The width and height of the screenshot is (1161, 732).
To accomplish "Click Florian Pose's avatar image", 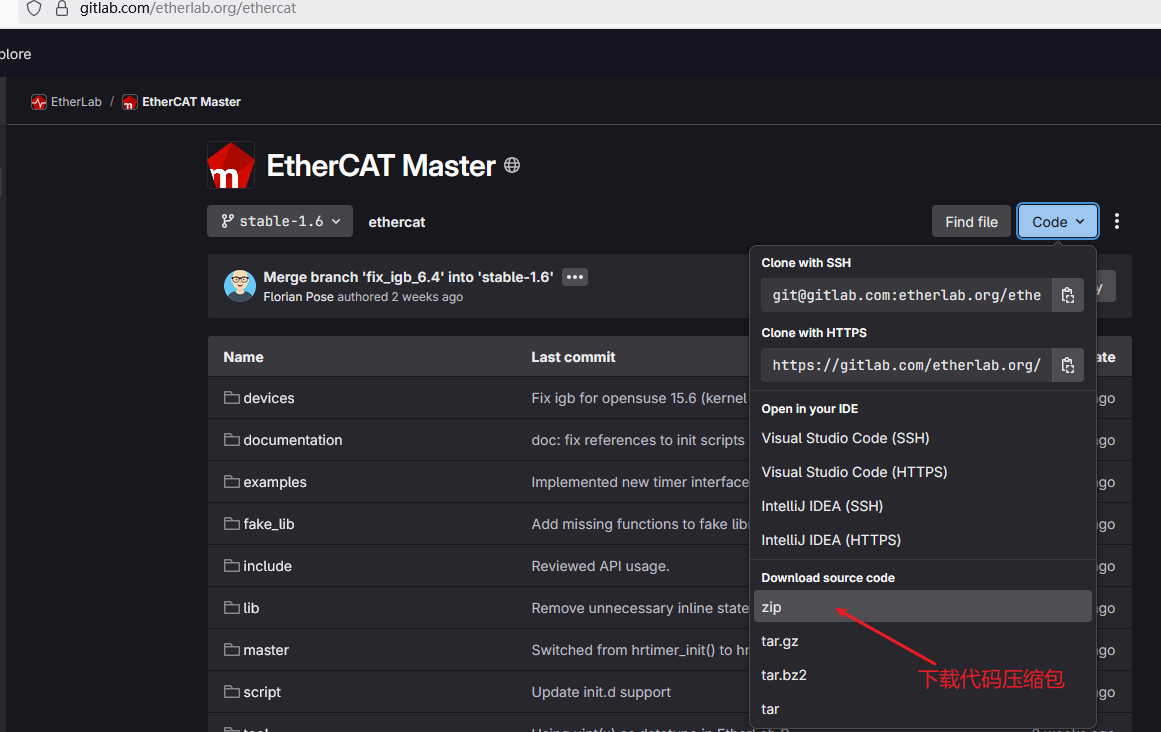I will (240, 286).
